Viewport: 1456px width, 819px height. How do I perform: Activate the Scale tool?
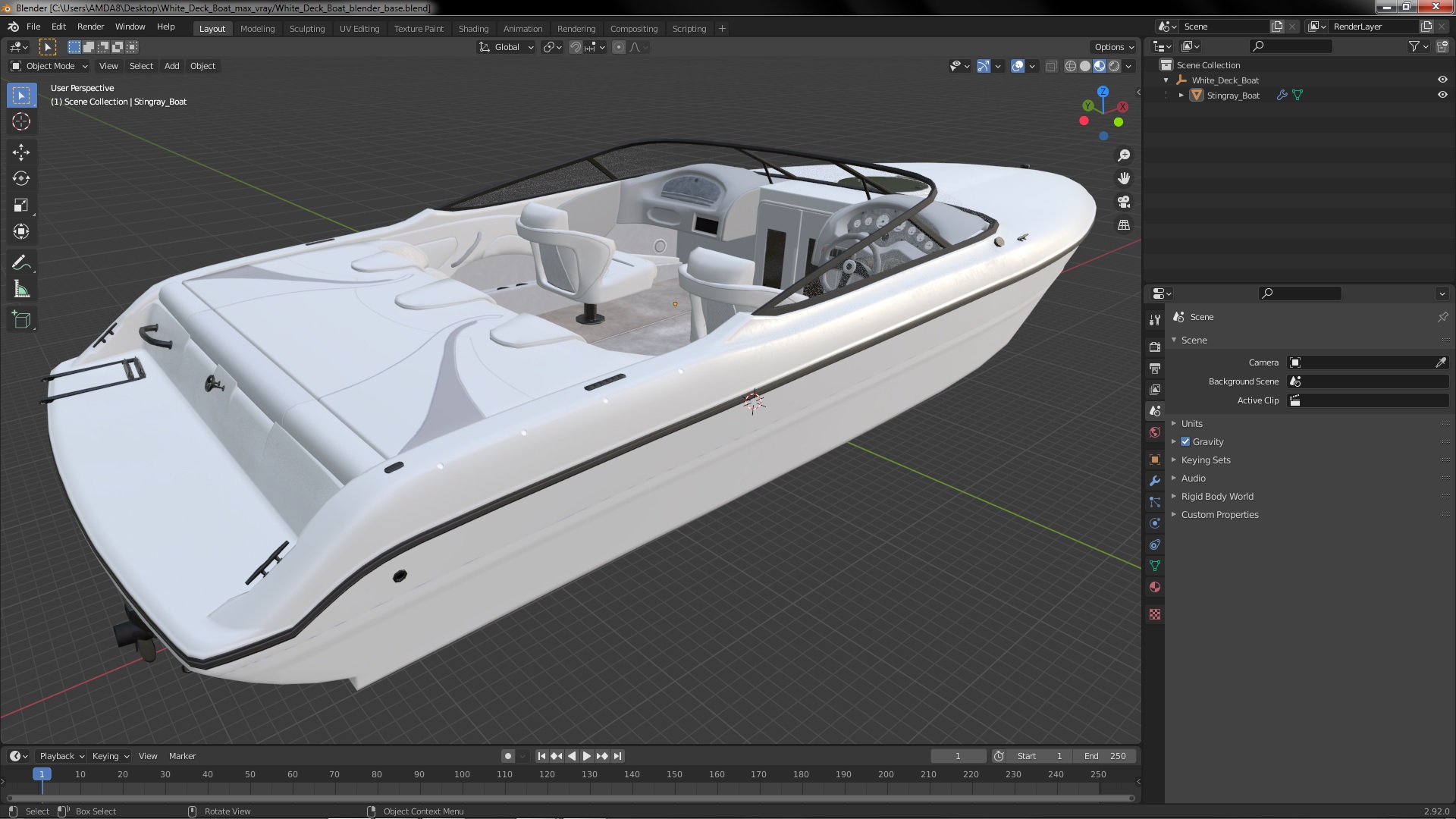click(x=21, y=206)
